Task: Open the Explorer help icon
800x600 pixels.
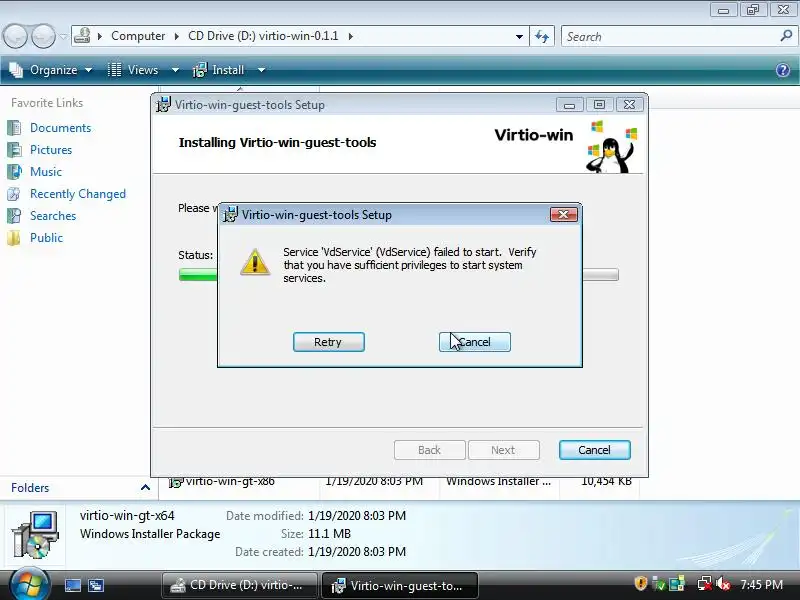Action: (783, 70)
